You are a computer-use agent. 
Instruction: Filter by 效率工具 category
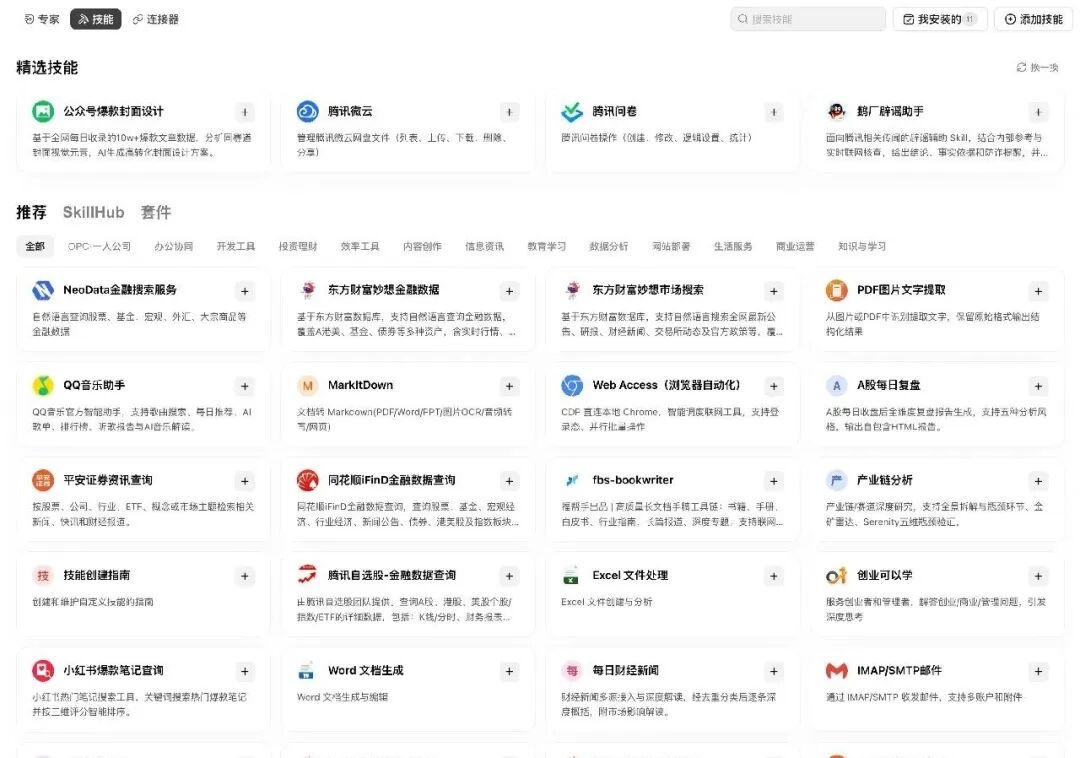(360, 246)
